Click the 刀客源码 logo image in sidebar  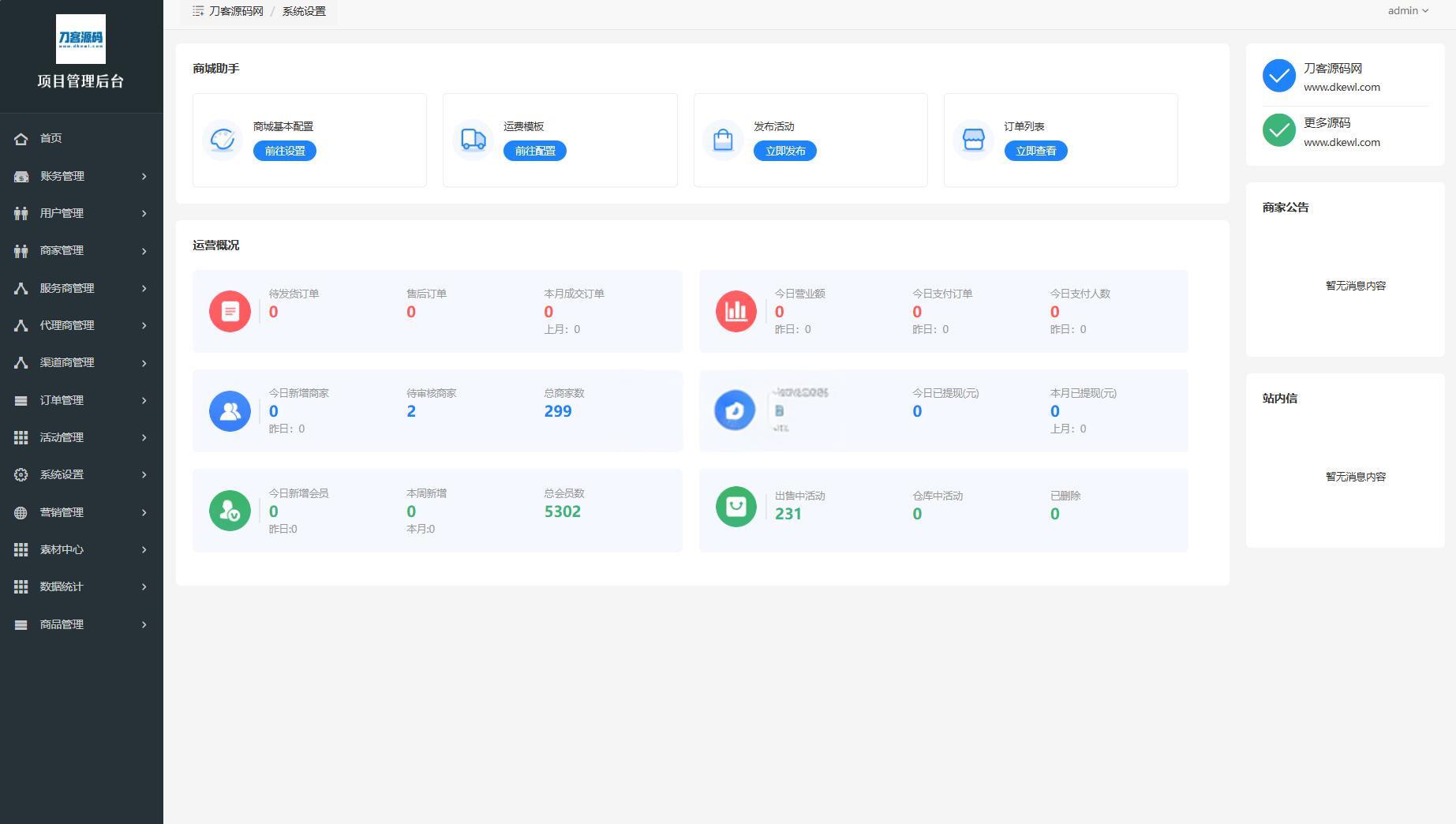(80, 39)
